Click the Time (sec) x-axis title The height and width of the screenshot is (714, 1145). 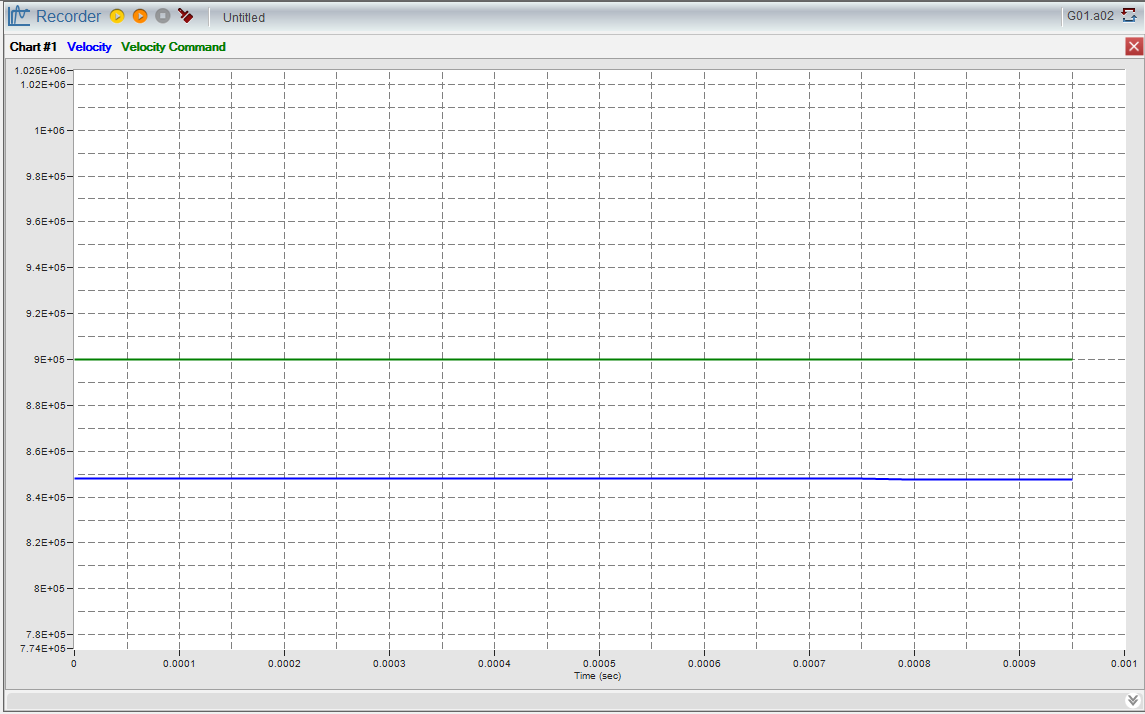point(598,676)
